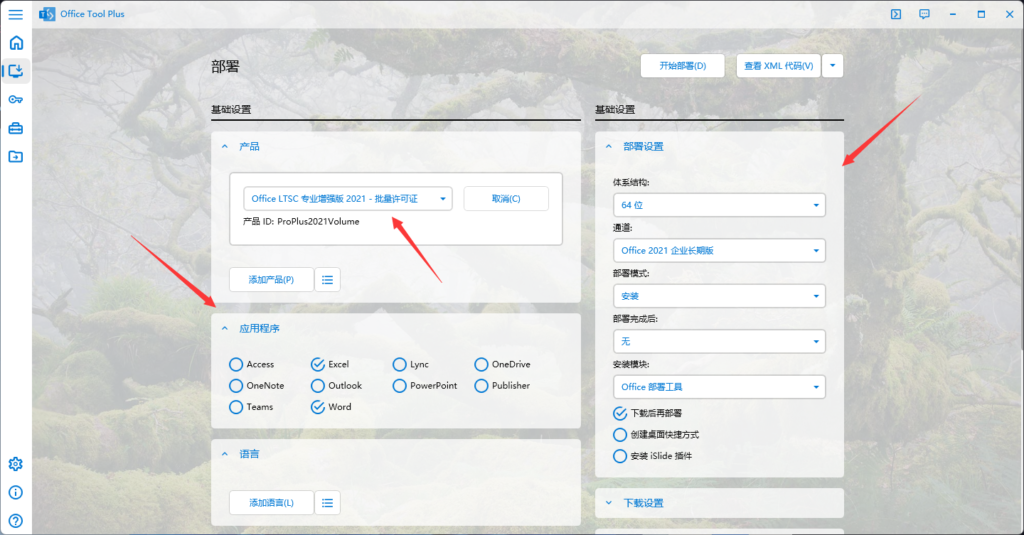Select the Lync application

click(411, 365)
